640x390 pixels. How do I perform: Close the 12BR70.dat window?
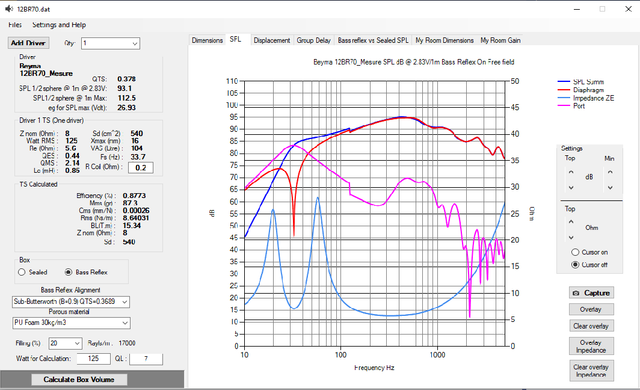point(629,9)
